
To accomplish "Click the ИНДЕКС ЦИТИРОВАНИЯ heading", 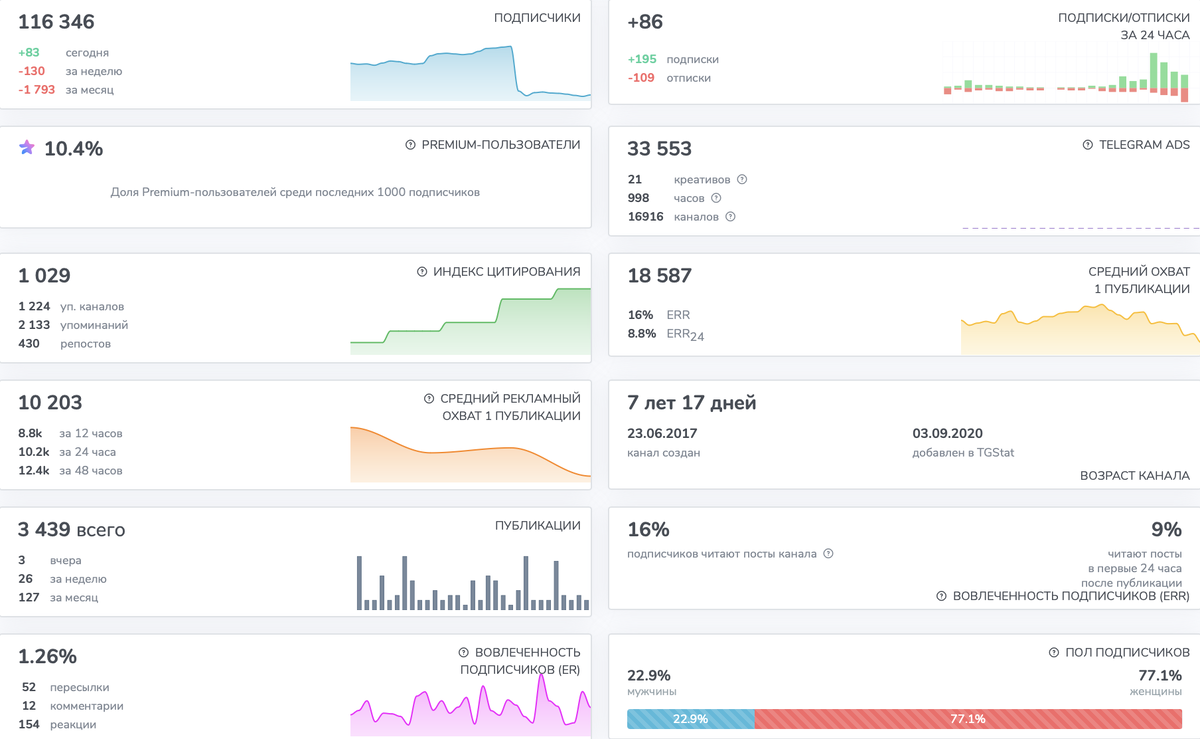I will tap(507, 272).
